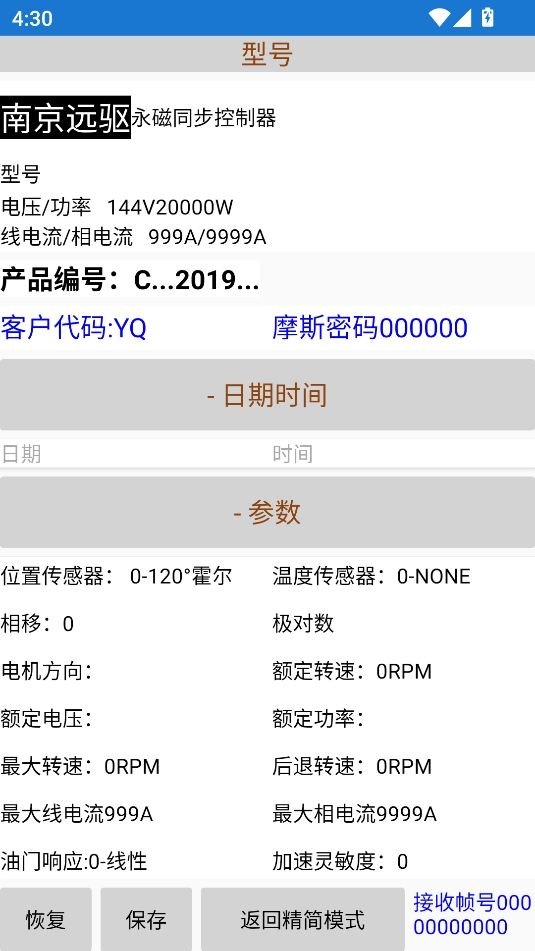
Task: Tap the 摩斯密码000000 link
Action: click(x=370, y=328)
